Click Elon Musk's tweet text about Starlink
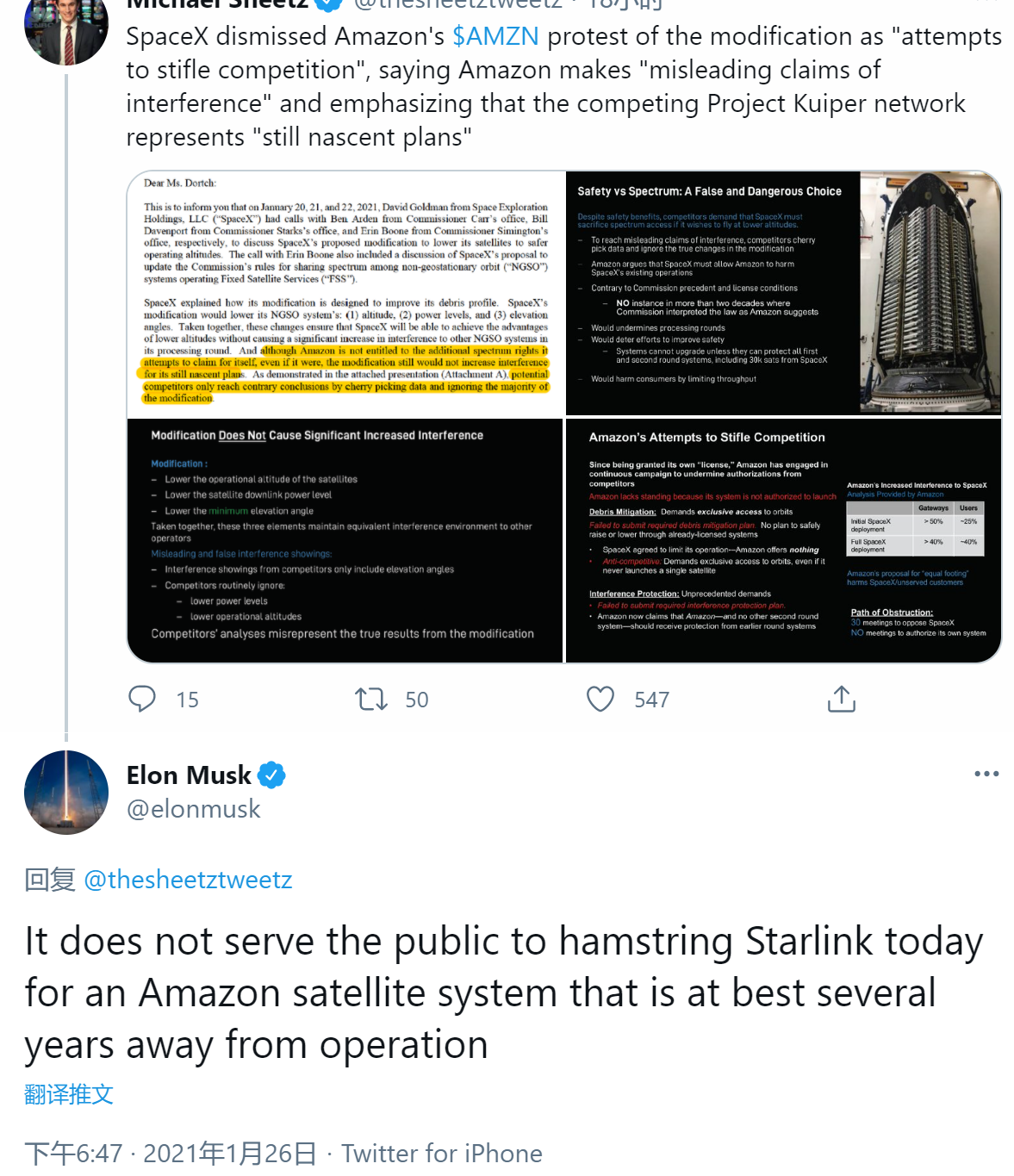This screenshot has height=1176, width=1014. tap(504, 992)
